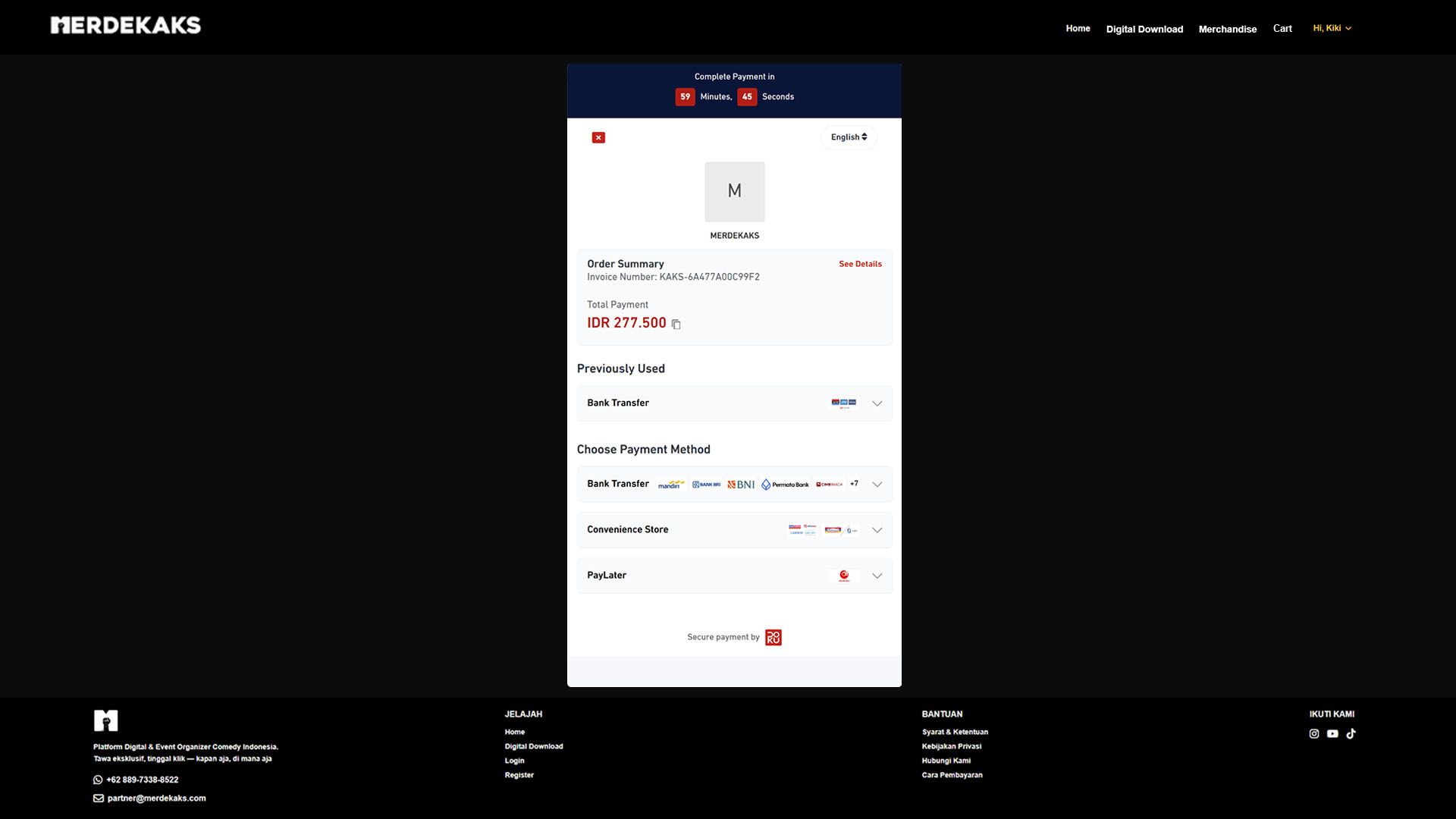This screenshot has height=819, width=1456.
Task: Copy the total payment amount
Action: (676, 325)
